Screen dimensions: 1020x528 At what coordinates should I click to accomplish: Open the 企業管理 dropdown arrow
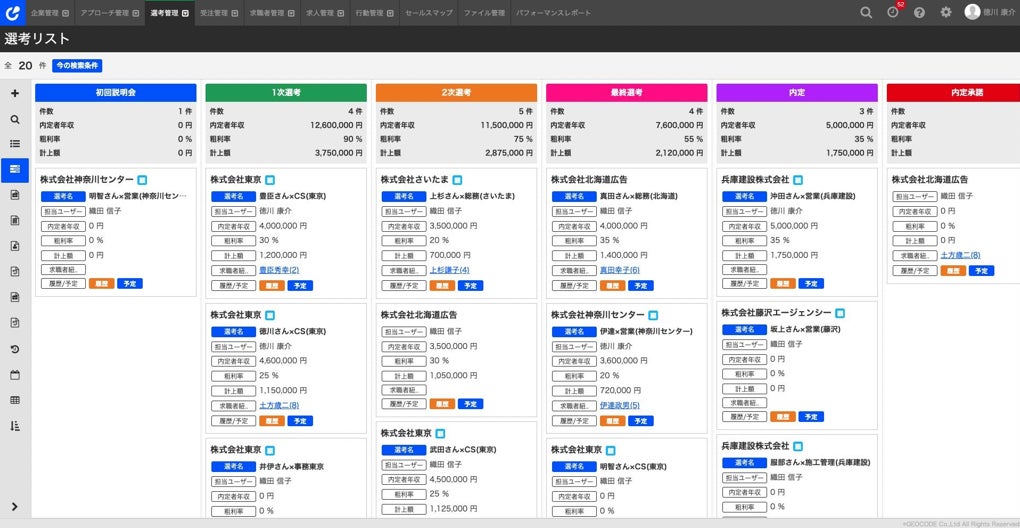66,13
